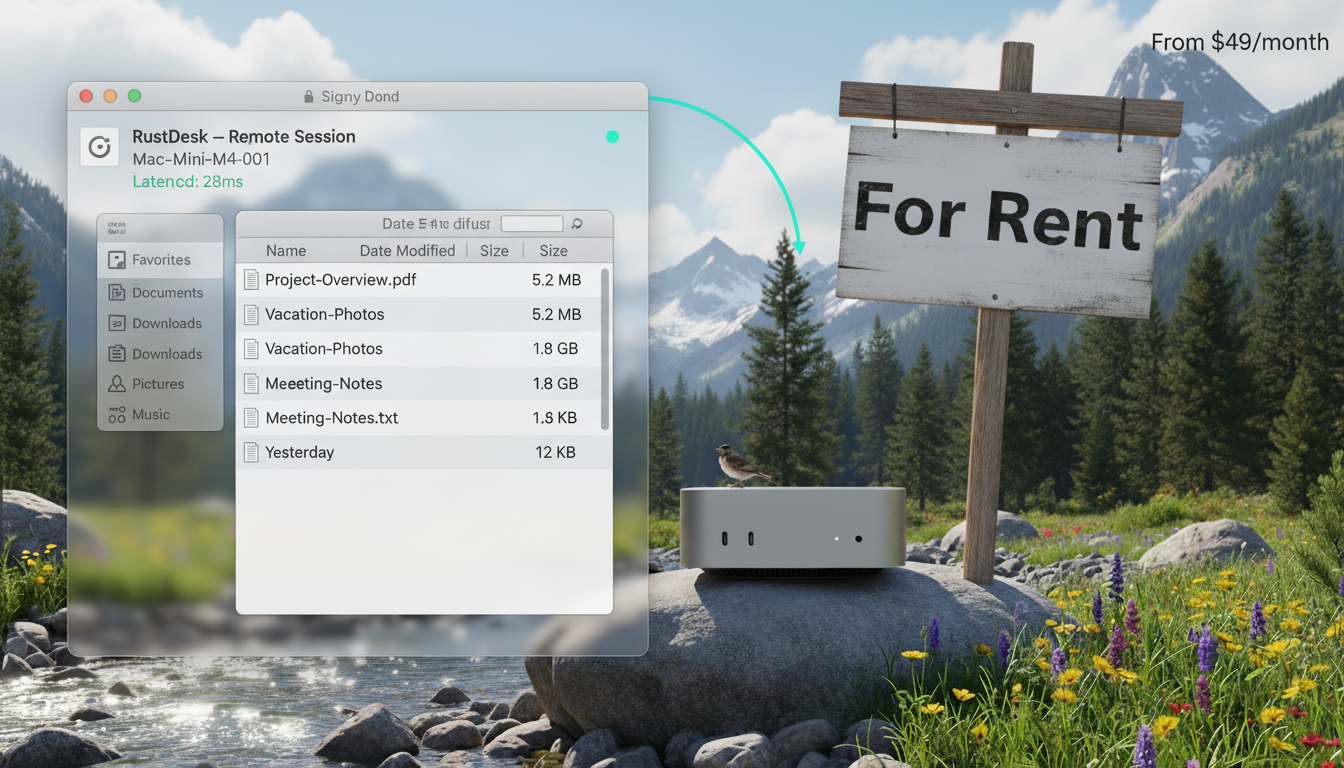The image size is (1344, 768).
Task: Click the Project-Overview.pdf file icon
Action: click(x=251, y=280)
